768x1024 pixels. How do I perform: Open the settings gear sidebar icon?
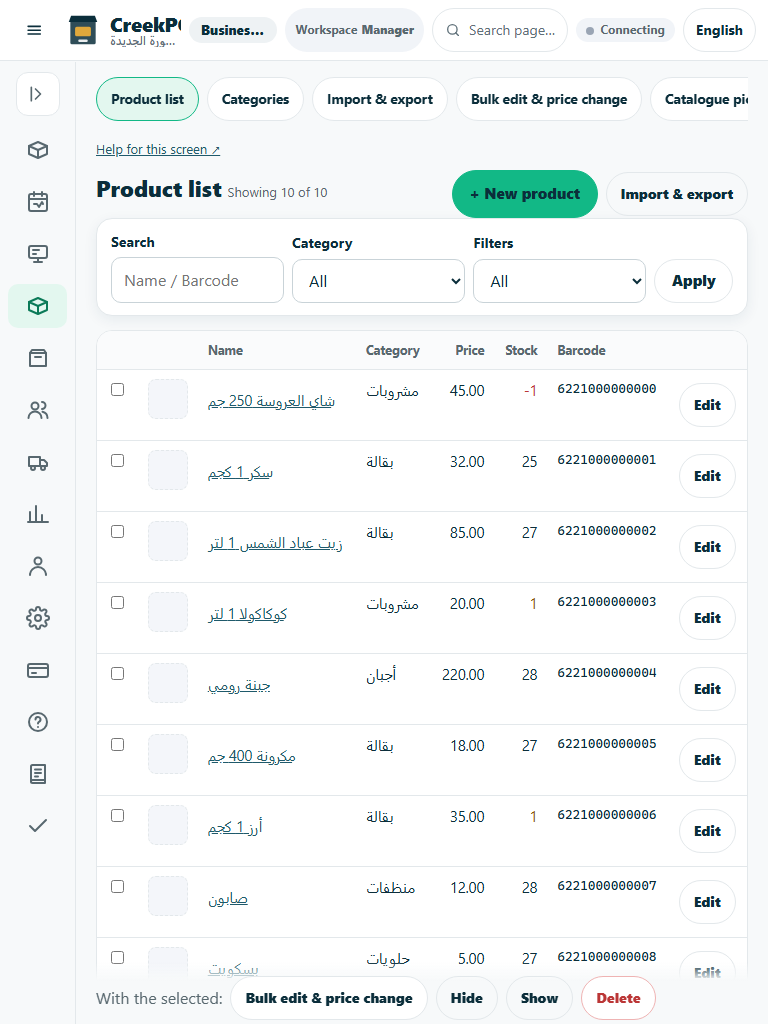(38, 618)
